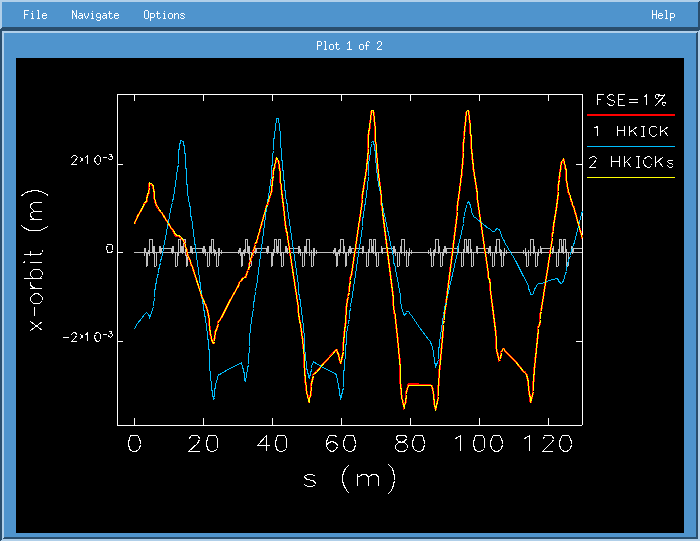
Task: Open the Help menu
Action: pyautogui.click(x=663, y=15)
